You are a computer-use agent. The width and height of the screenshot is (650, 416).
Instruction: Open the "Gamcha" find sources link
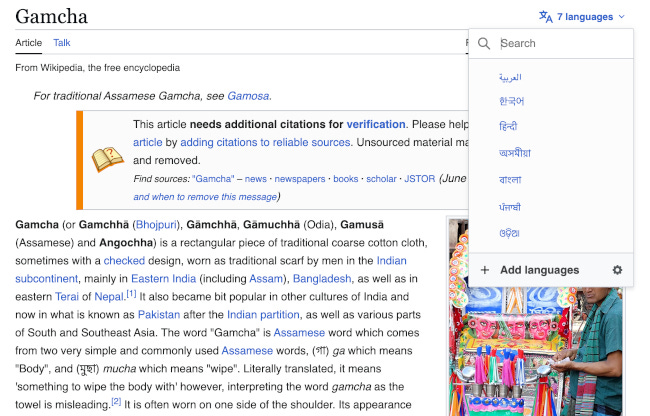(213, 179)
